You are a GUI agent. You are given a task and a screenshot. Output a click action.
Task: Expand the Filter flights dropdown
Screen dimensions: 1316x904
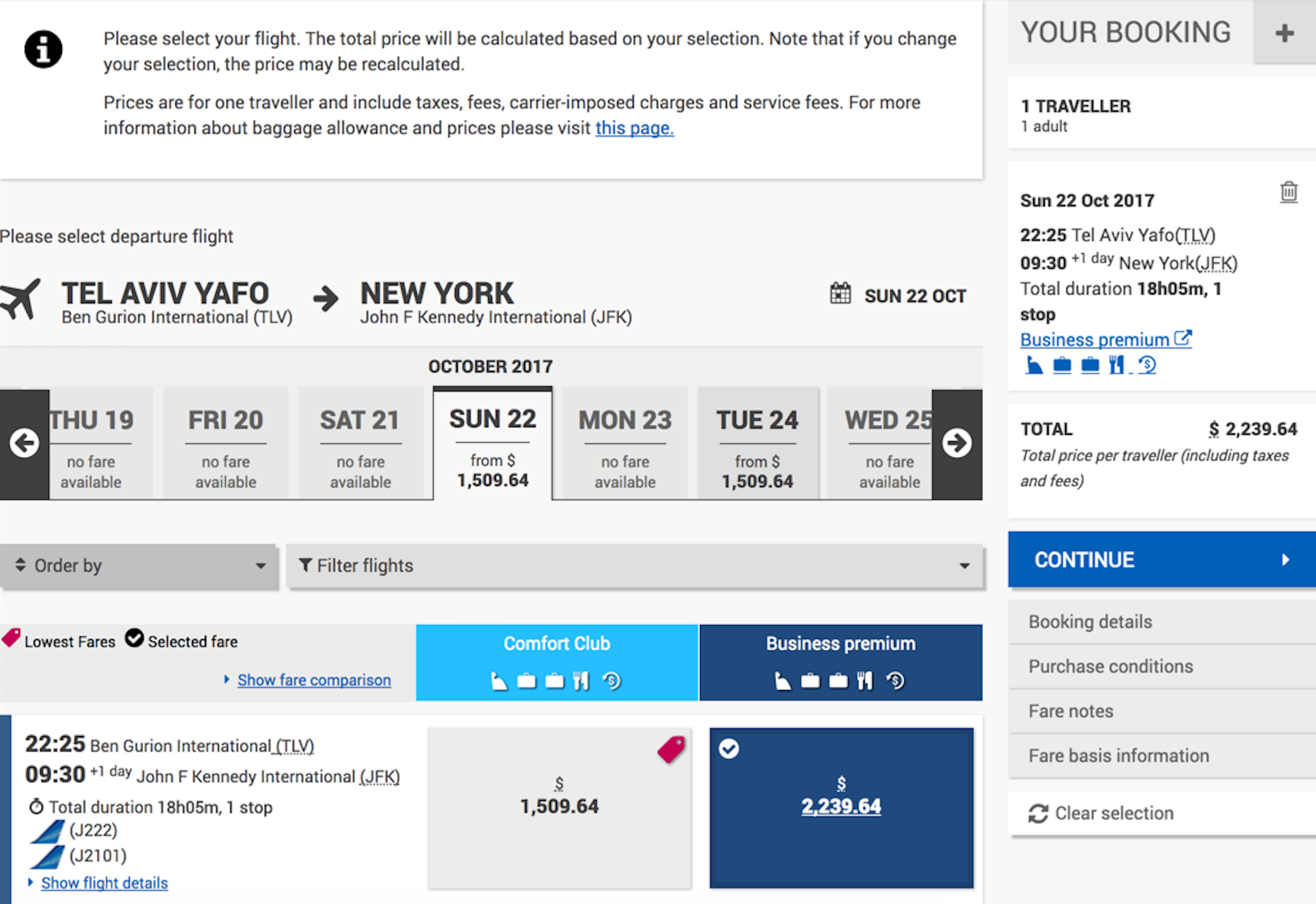coord(634,566)
